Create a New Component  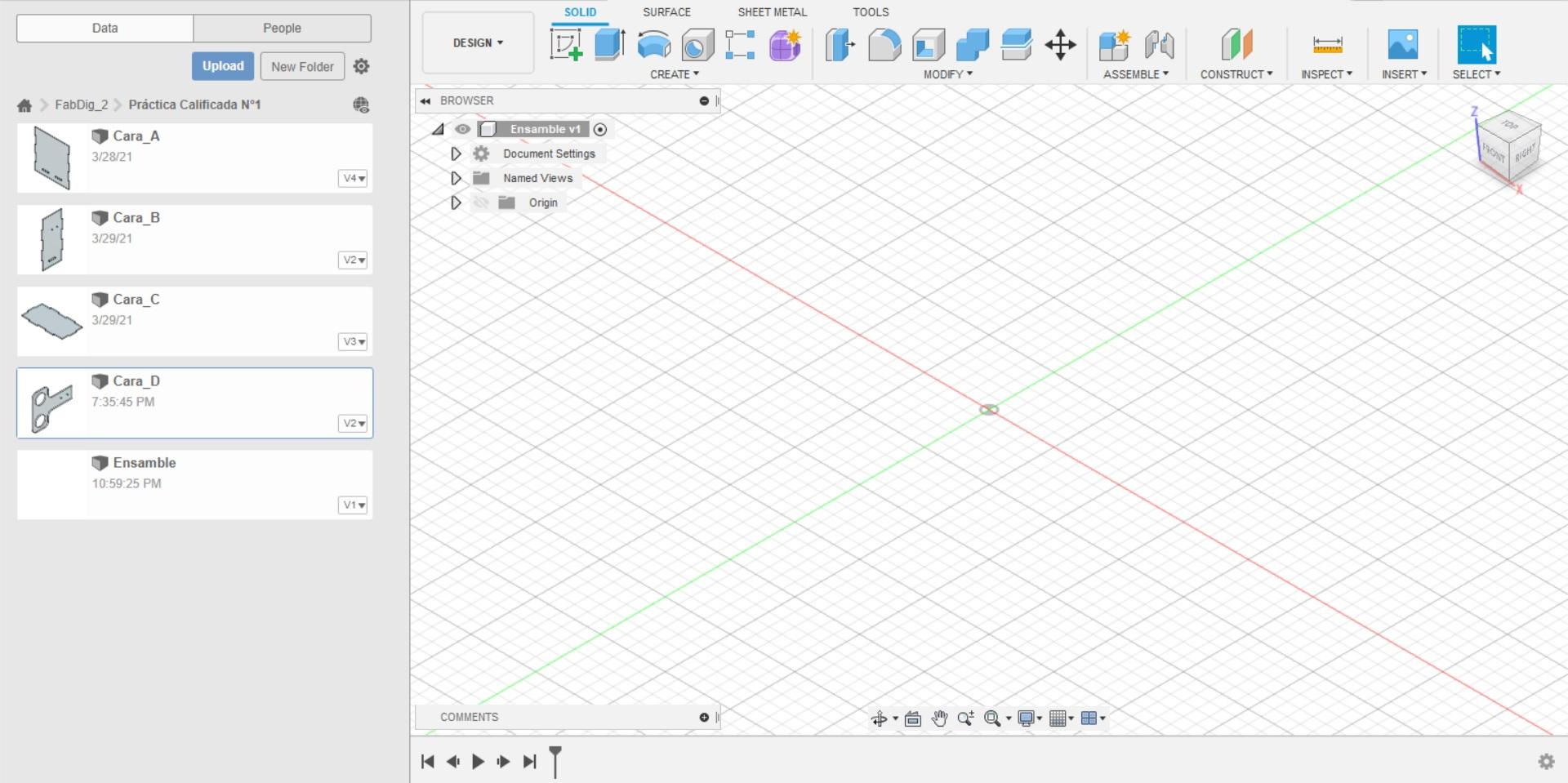pyautogui.click(x=1115, y=45)
